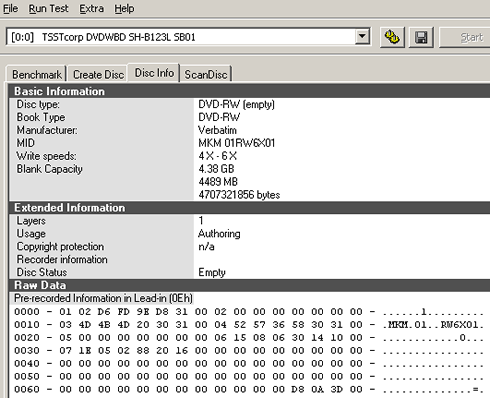Click the 'Recorder information' label
This screenshot has width=490, height=398.
coord(62,259)
